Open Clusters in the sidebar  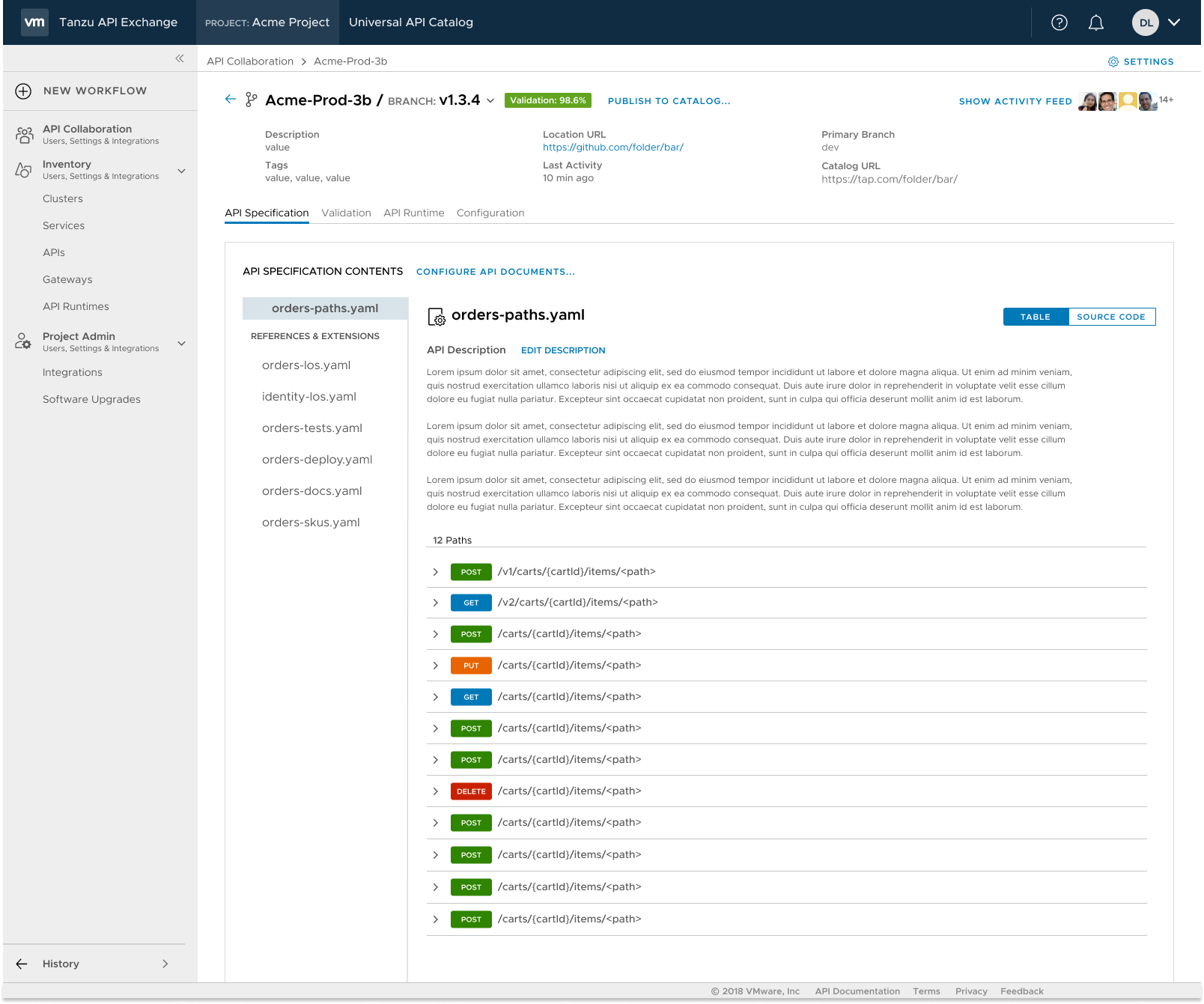point(63,199)
